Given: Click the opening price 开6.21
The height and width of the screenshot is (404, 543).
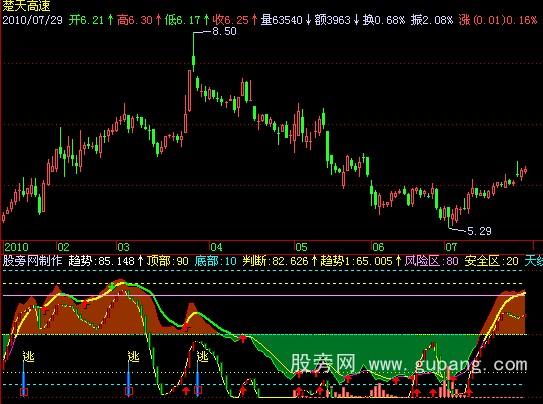Looking at the screenshot, I should [x=86, y=20].
